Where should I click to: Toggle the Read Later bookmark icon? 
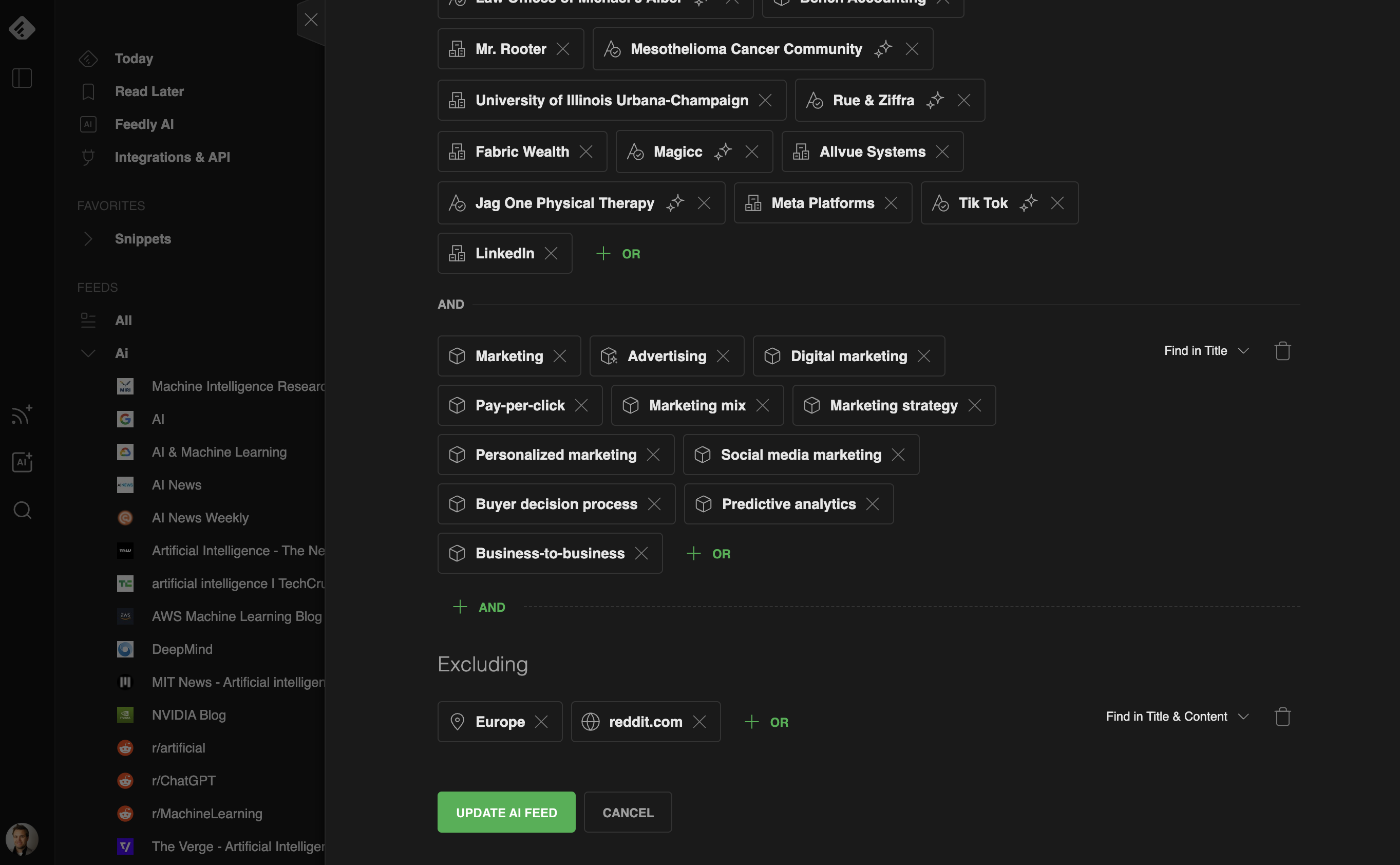(88, 91)
